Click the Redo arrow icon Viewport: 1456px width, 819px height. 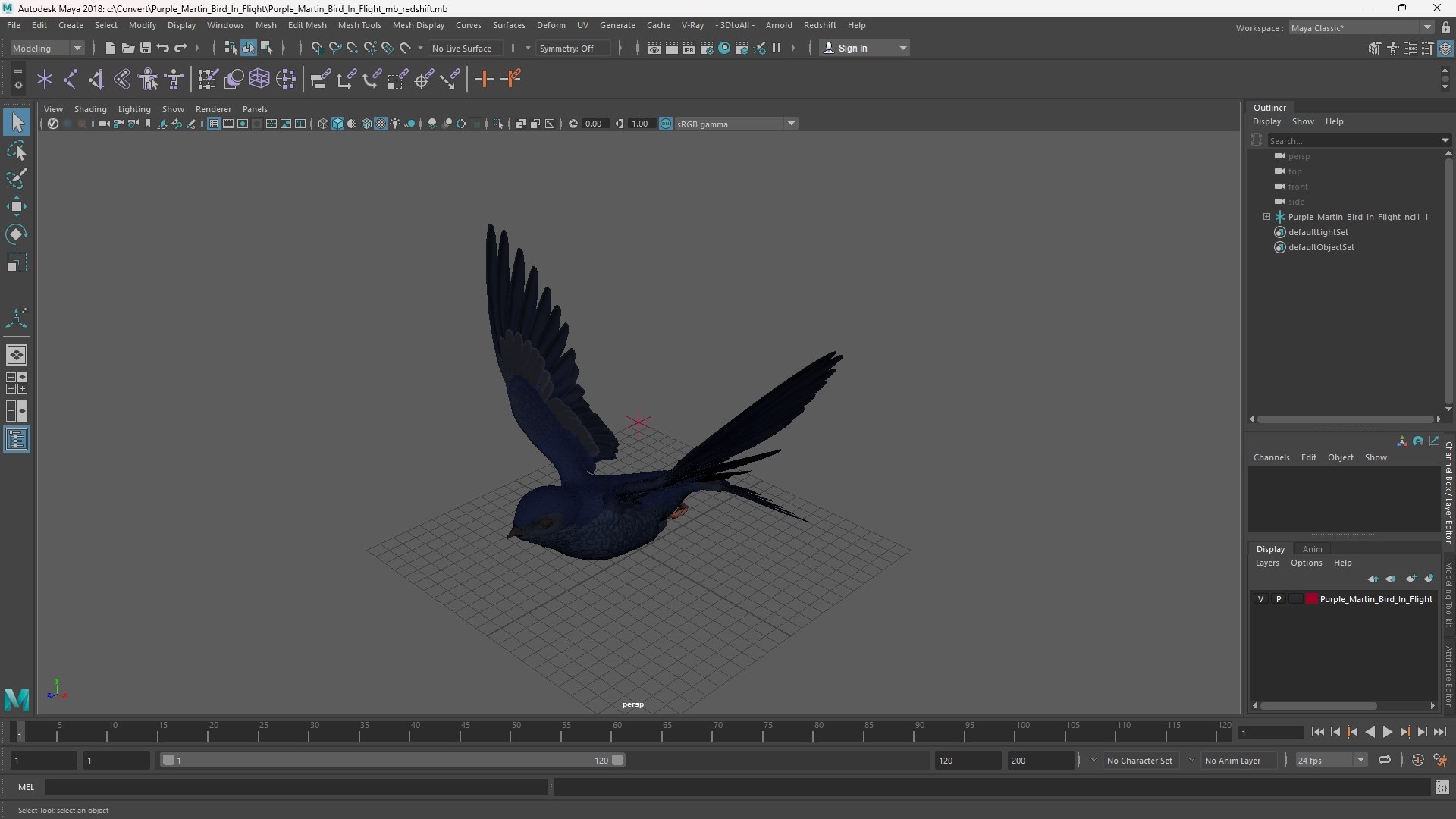180,48
